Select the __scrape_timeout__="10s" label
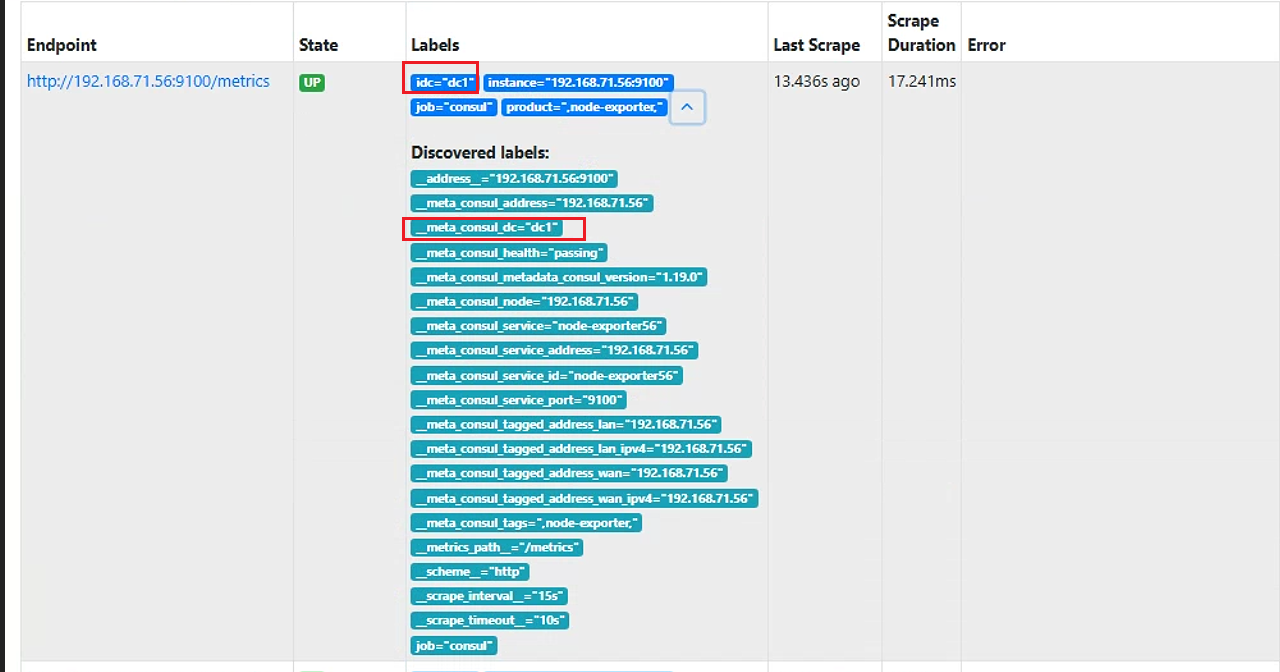 pos(490,620)
